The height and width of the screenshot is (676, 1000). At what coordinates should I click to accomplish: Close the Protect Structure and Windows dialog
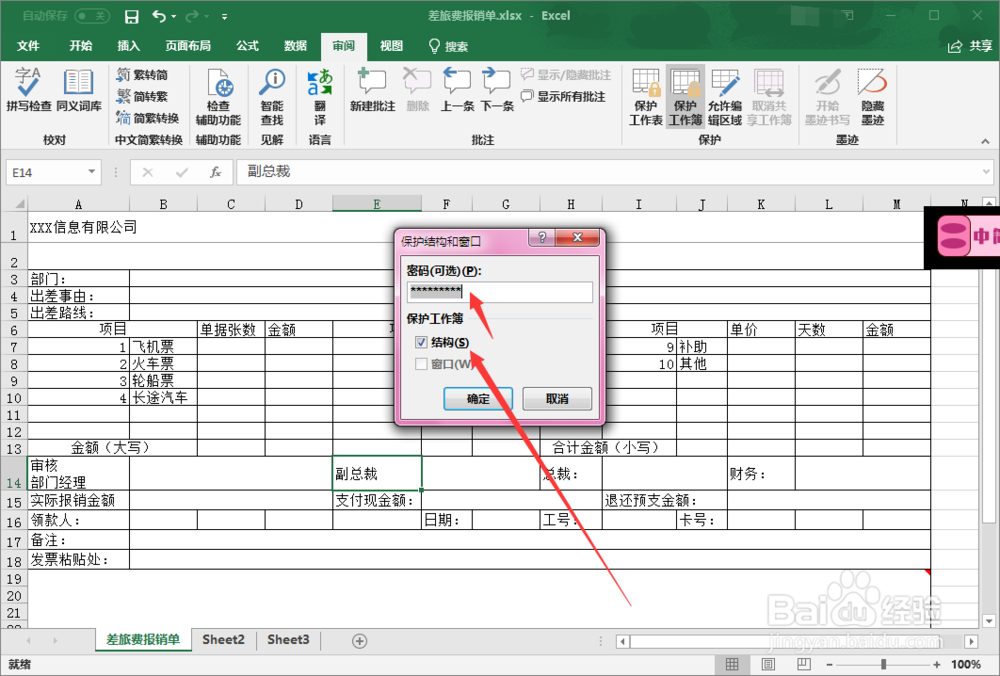(577, 238)
